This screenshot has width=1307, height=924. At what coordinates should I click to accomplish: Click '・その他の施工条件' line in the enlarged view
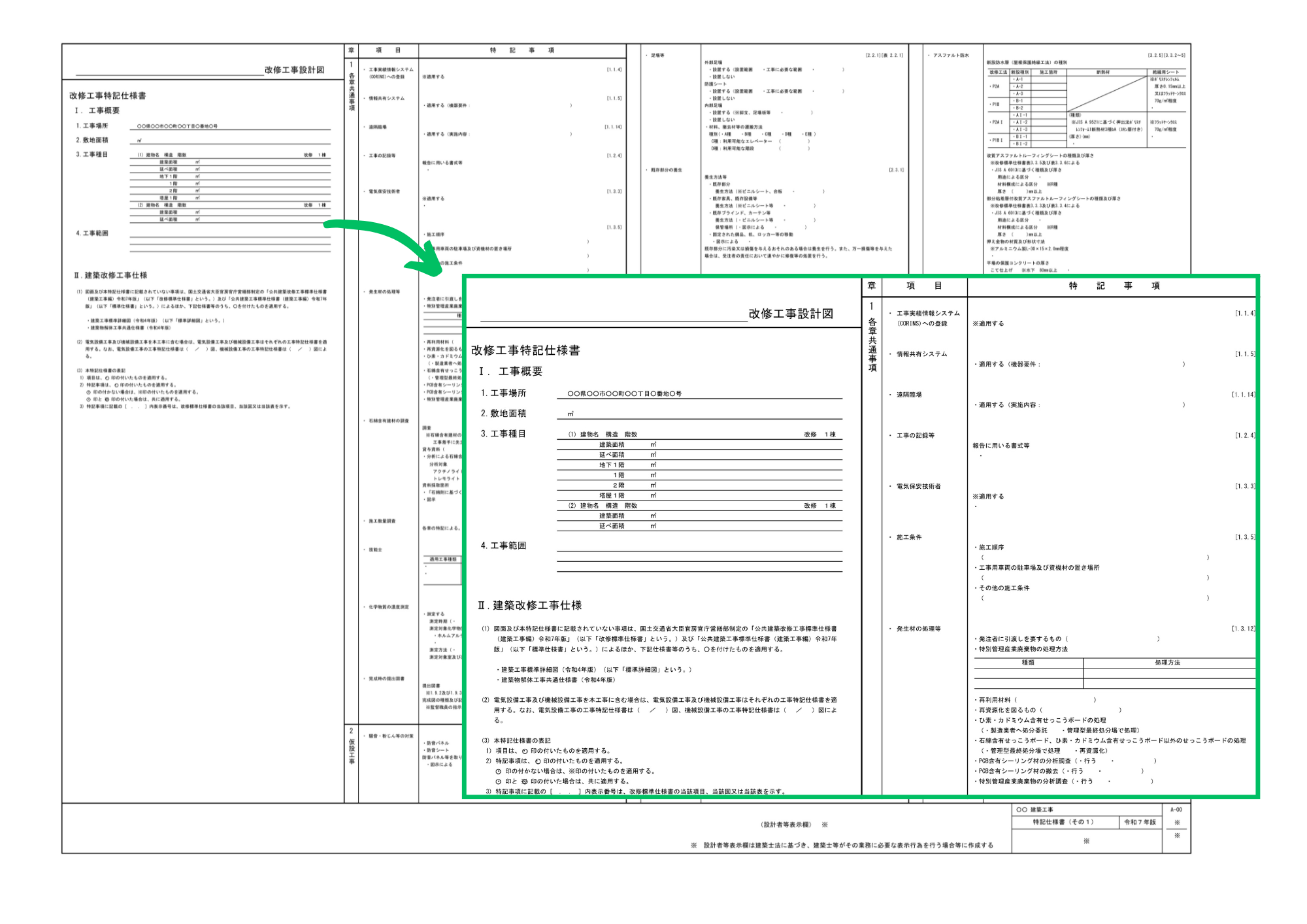[1002, 587]
